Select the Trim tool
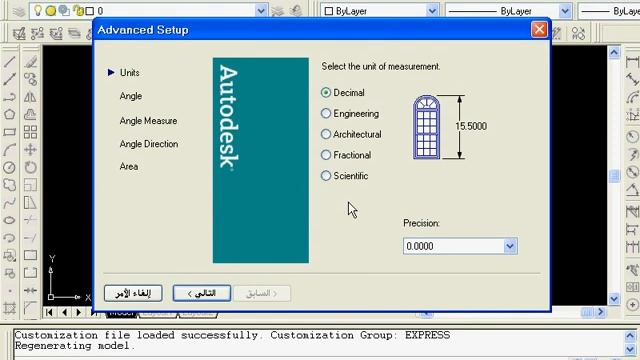This screenshot has height=360, width=640. tap(30, 220)
